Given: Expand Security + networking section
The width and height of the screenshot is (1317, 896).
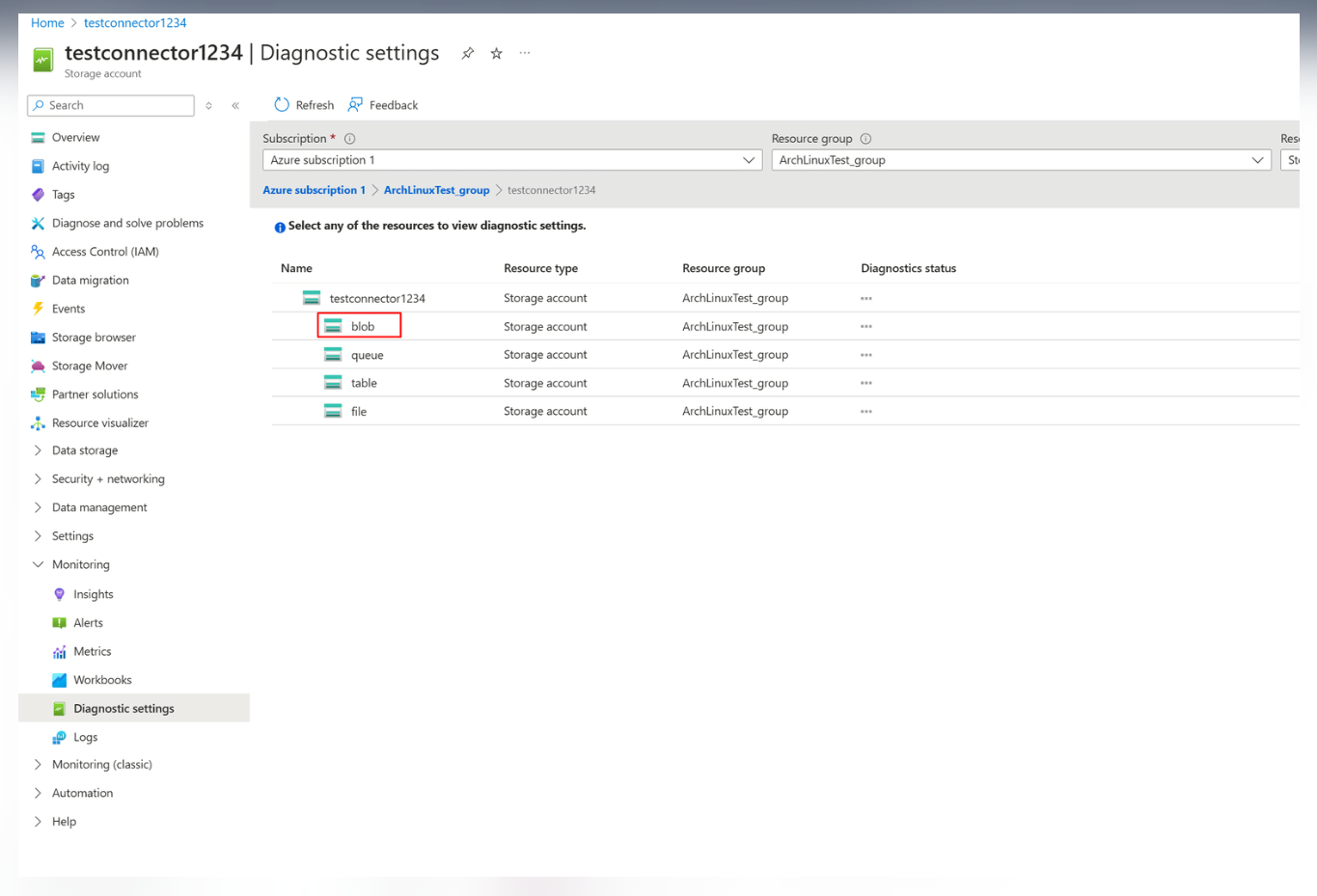Looking at the screenshot, I should (108, 479).
